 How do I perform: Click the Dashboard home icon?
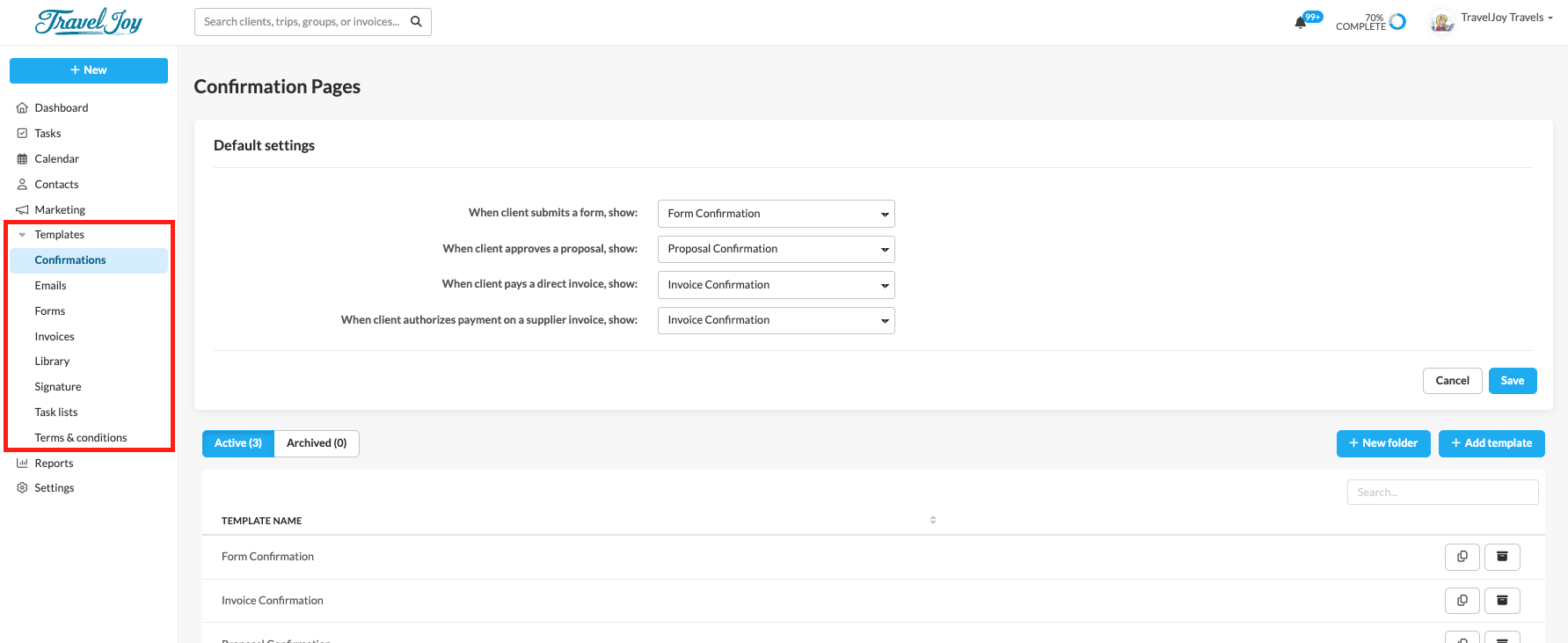[22, 108]
